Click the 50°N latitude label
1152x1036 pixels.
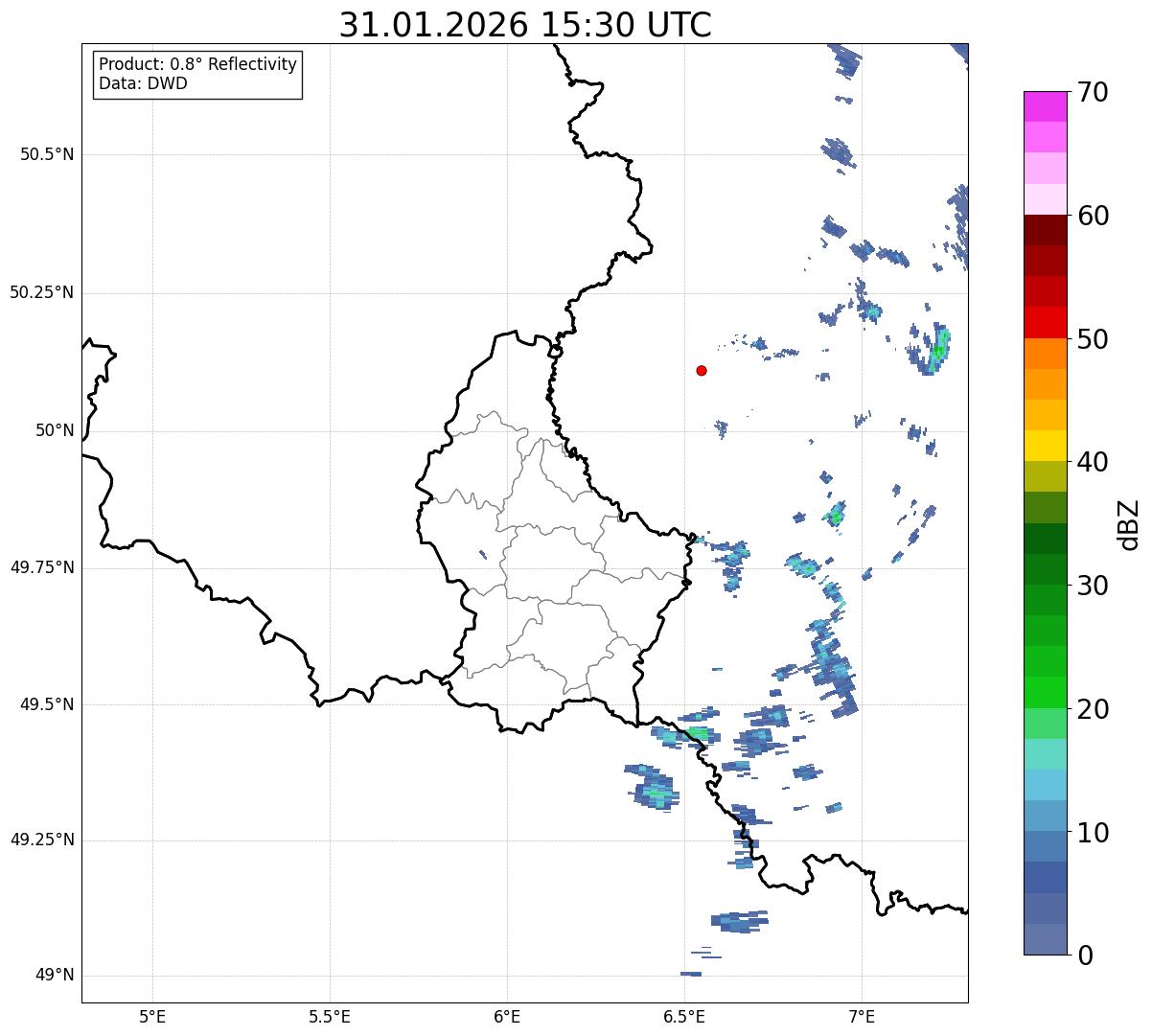point(56,430)
